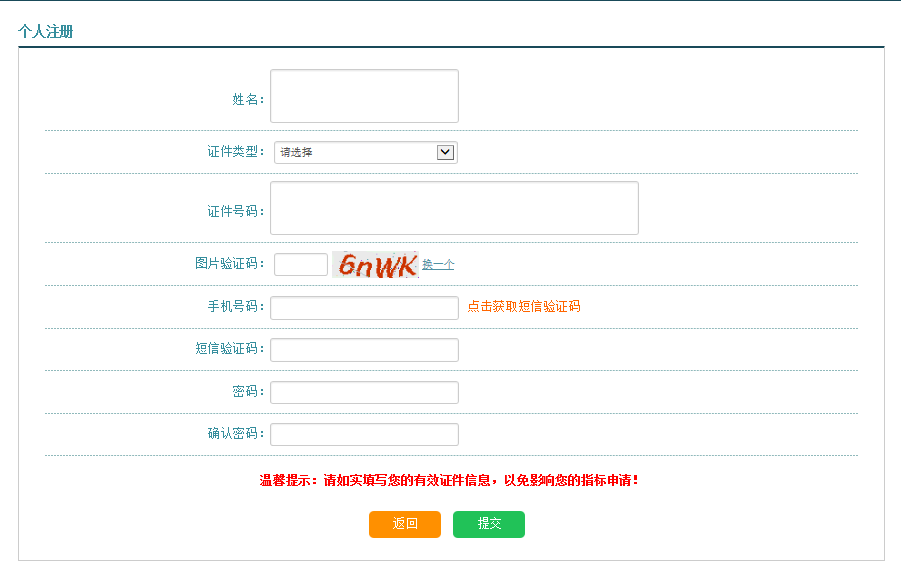This screenshot has height=562, width=901.
Task: Click the arrow button of 证件类型 combo box
Action: (446, 152)
